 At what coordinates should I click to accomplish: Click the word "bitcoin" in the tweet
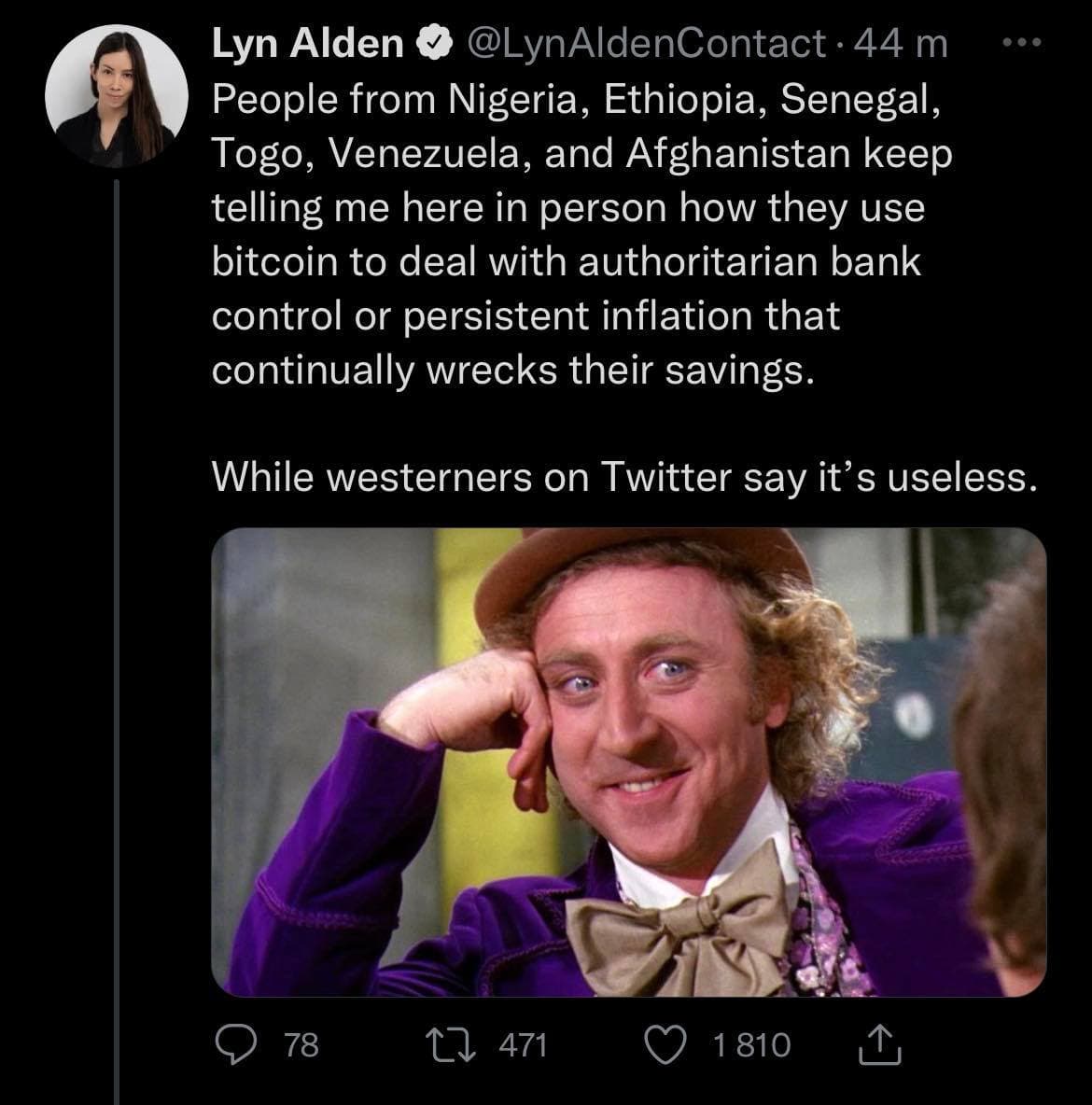tap(274, 261)
